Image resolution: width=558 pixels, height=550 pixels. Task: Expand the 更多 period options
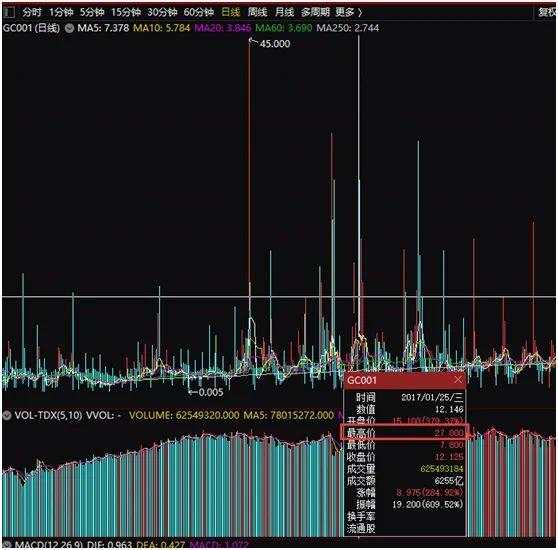click(348, 13)
